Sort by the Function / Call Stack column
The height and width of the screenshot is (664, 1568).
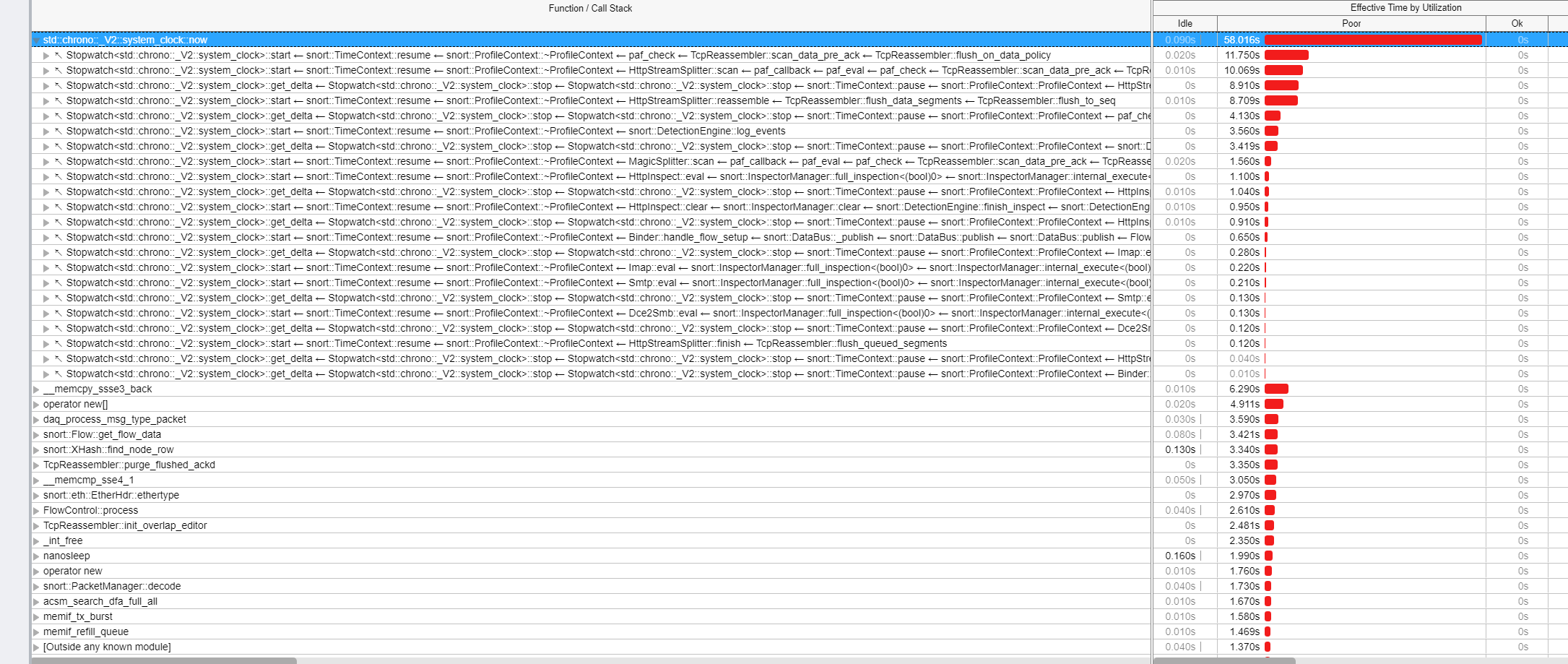point(589,9)
